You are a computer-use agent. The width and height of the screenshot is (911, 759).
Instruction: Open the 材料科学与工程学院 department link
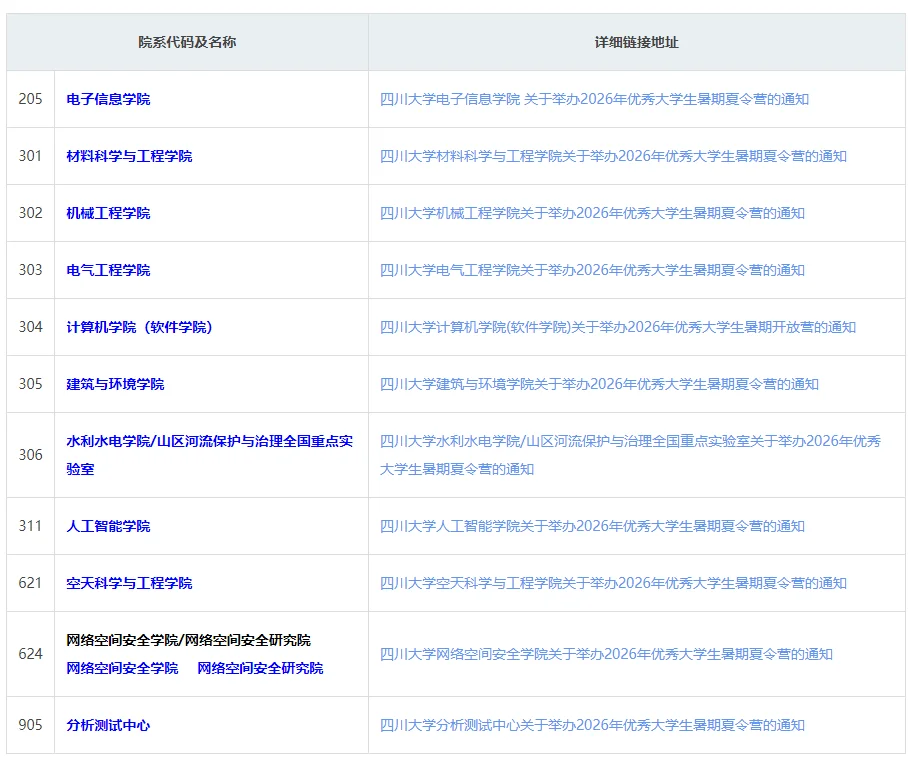coord(129,156)
